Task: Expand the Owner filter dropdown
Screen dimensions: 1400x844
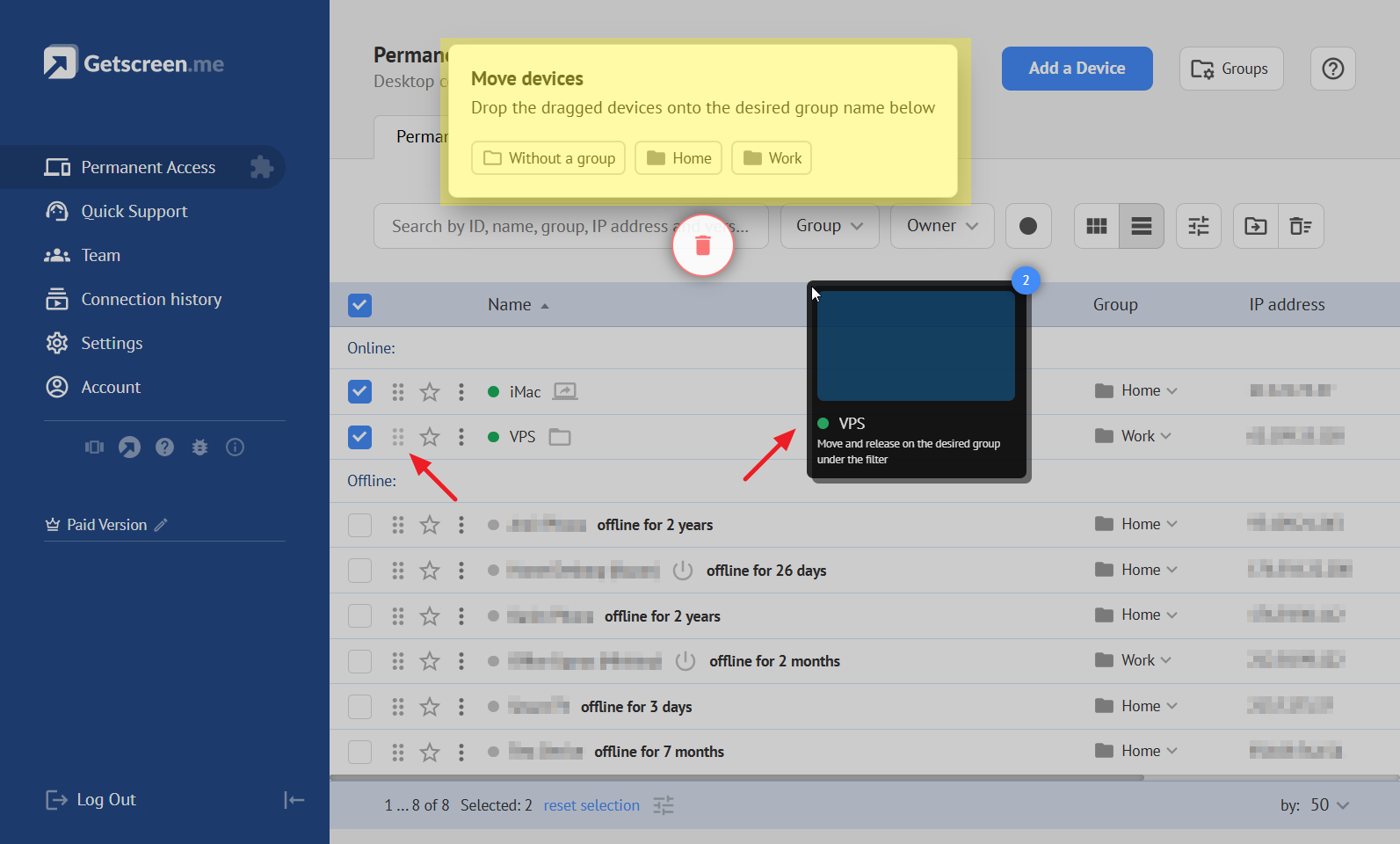Action: click(941, 226)
